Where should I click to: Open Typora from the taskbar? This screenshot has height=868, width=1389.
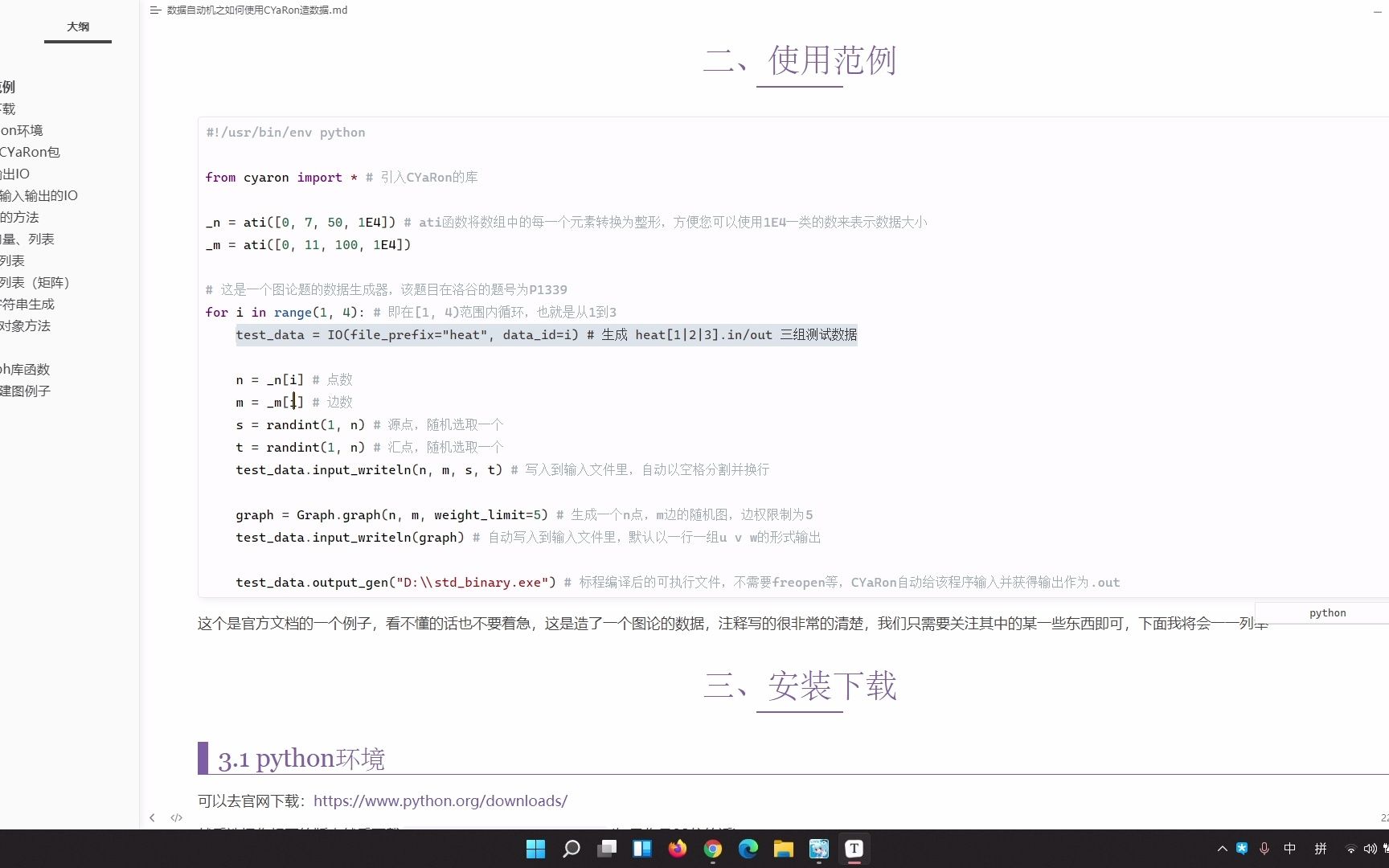tap(854, 849)
